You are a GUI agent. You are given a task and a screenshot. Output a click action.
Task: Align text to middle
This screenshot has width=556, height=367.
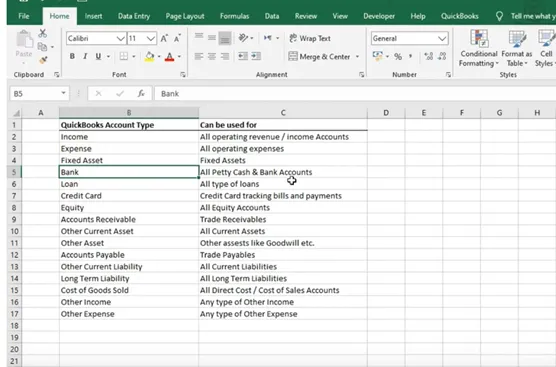coord(212,38)
